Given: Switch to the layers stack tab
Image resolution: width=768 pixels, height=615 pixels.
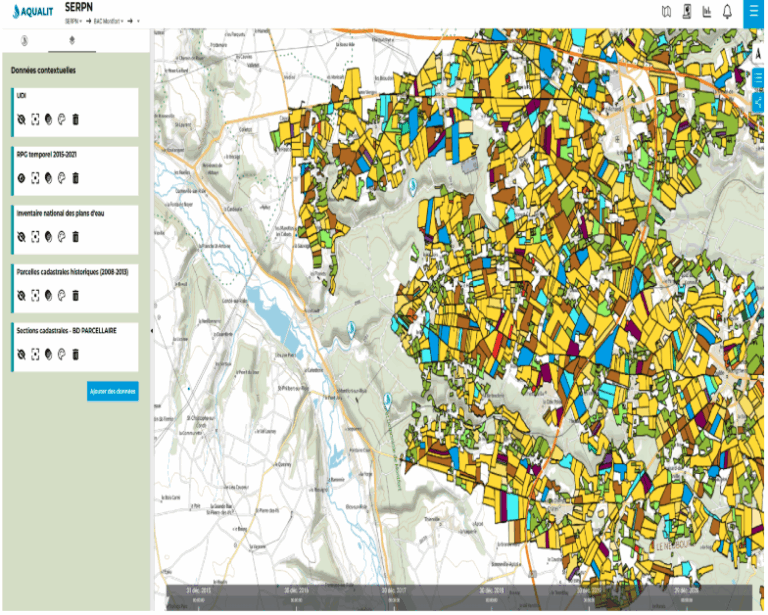Looking at the screenshot, I should click(x=72, y=40).
